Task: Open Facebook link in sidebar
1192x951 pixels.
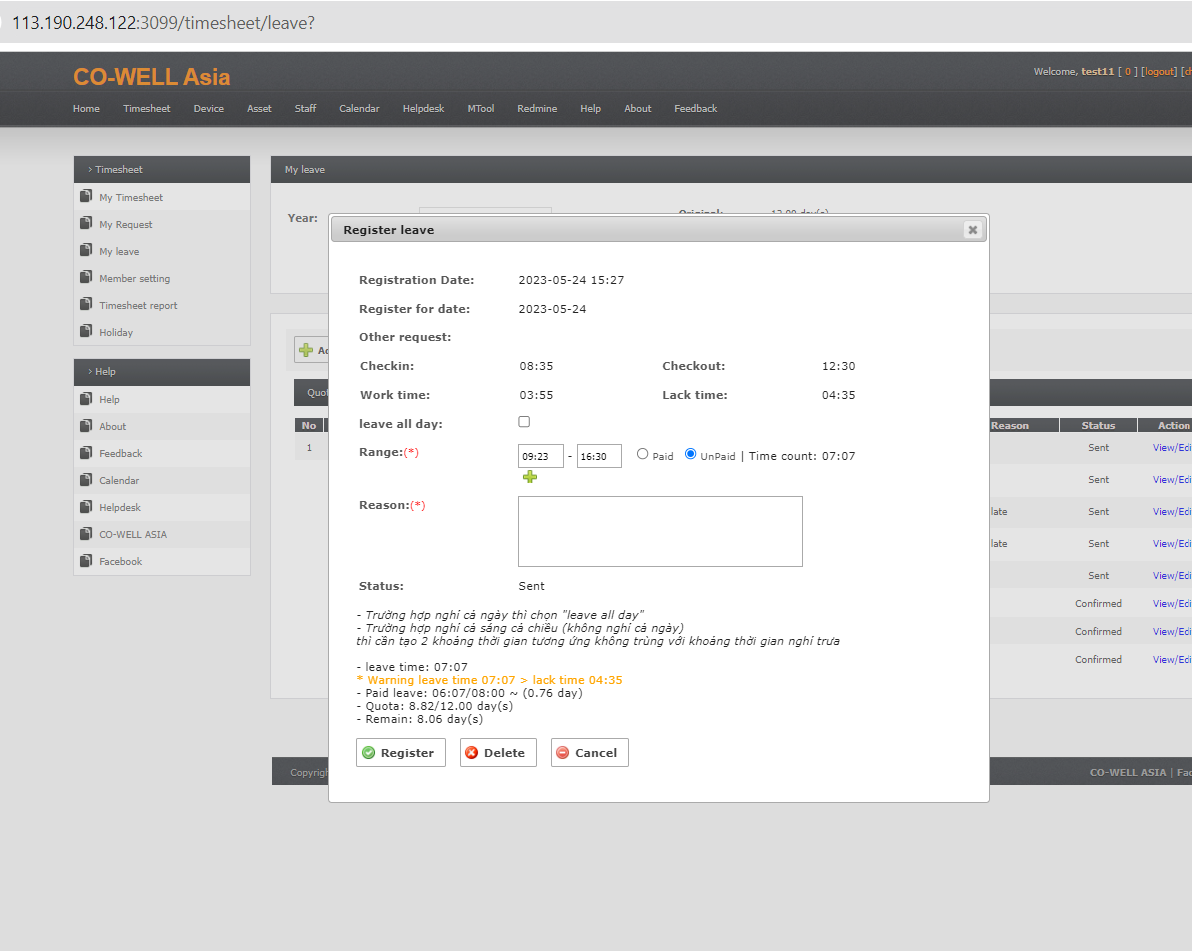Action: 120,561
